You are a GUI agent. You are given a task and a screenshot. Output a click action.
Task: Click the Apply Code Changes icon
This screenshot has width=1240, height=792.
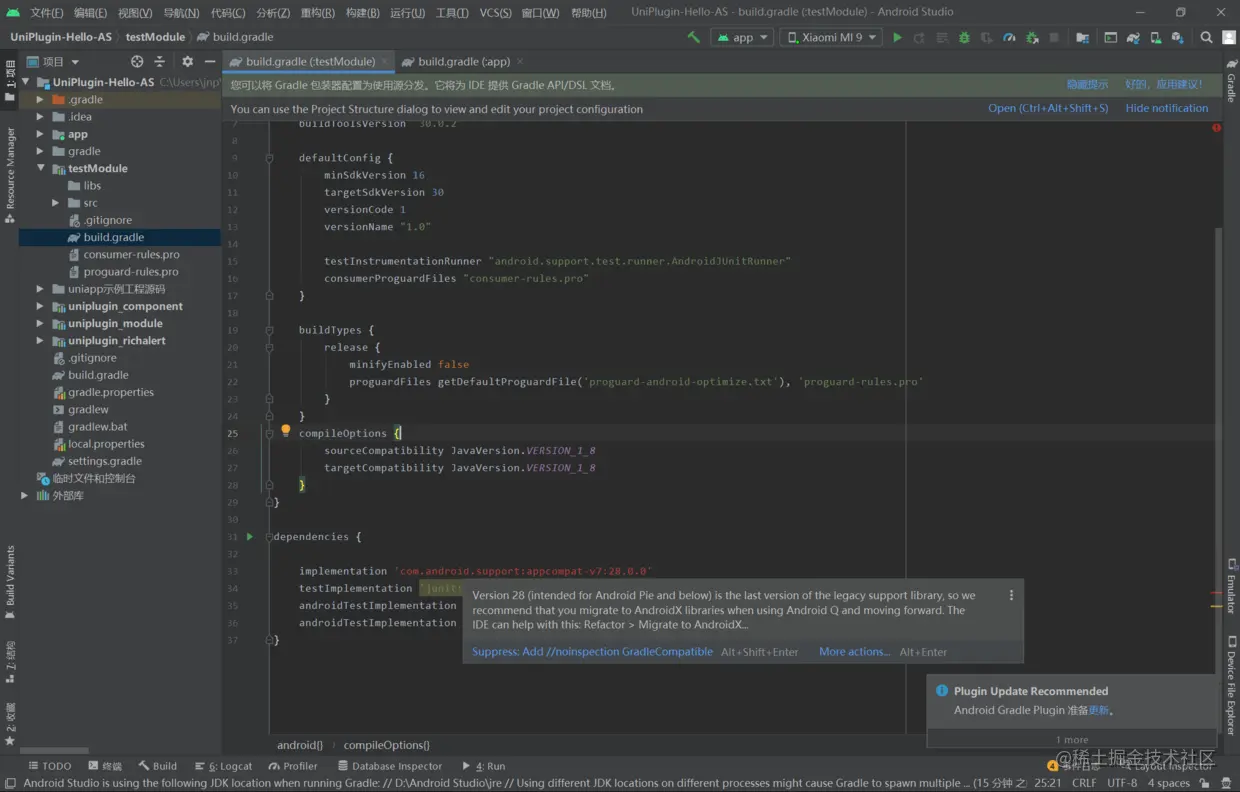[x=942, y=37]
